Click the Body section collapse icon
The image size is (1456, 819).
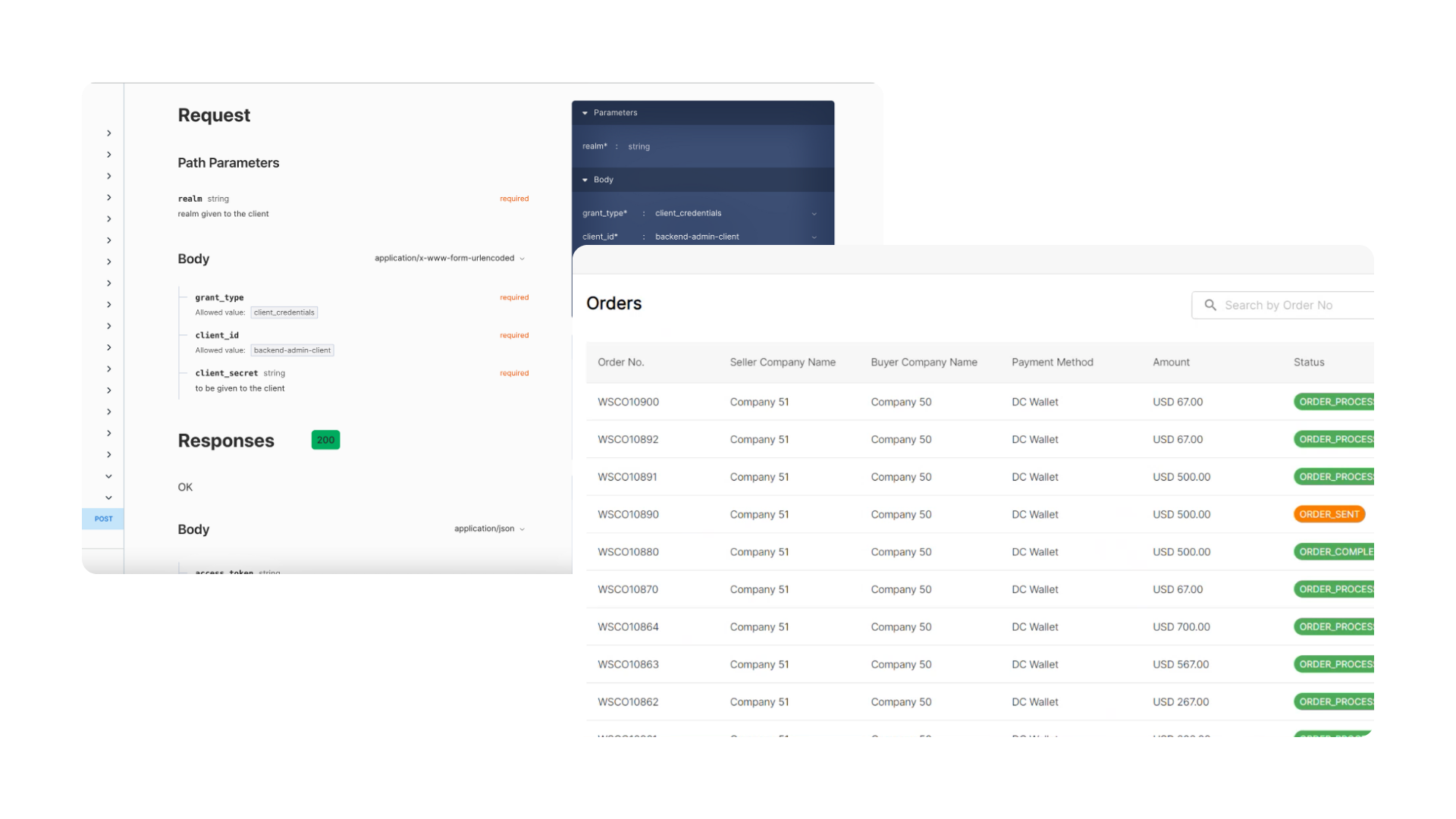(x=586, y=179)
